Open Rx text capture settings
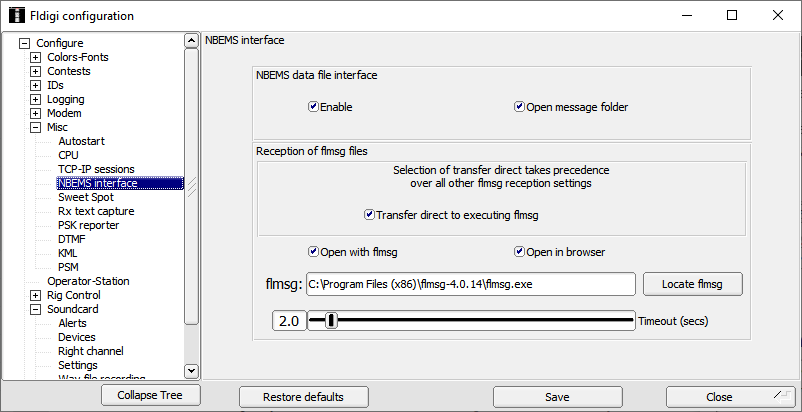Image resolution: width=802 pixels, height=412 pixels. [x=96, y=211]
